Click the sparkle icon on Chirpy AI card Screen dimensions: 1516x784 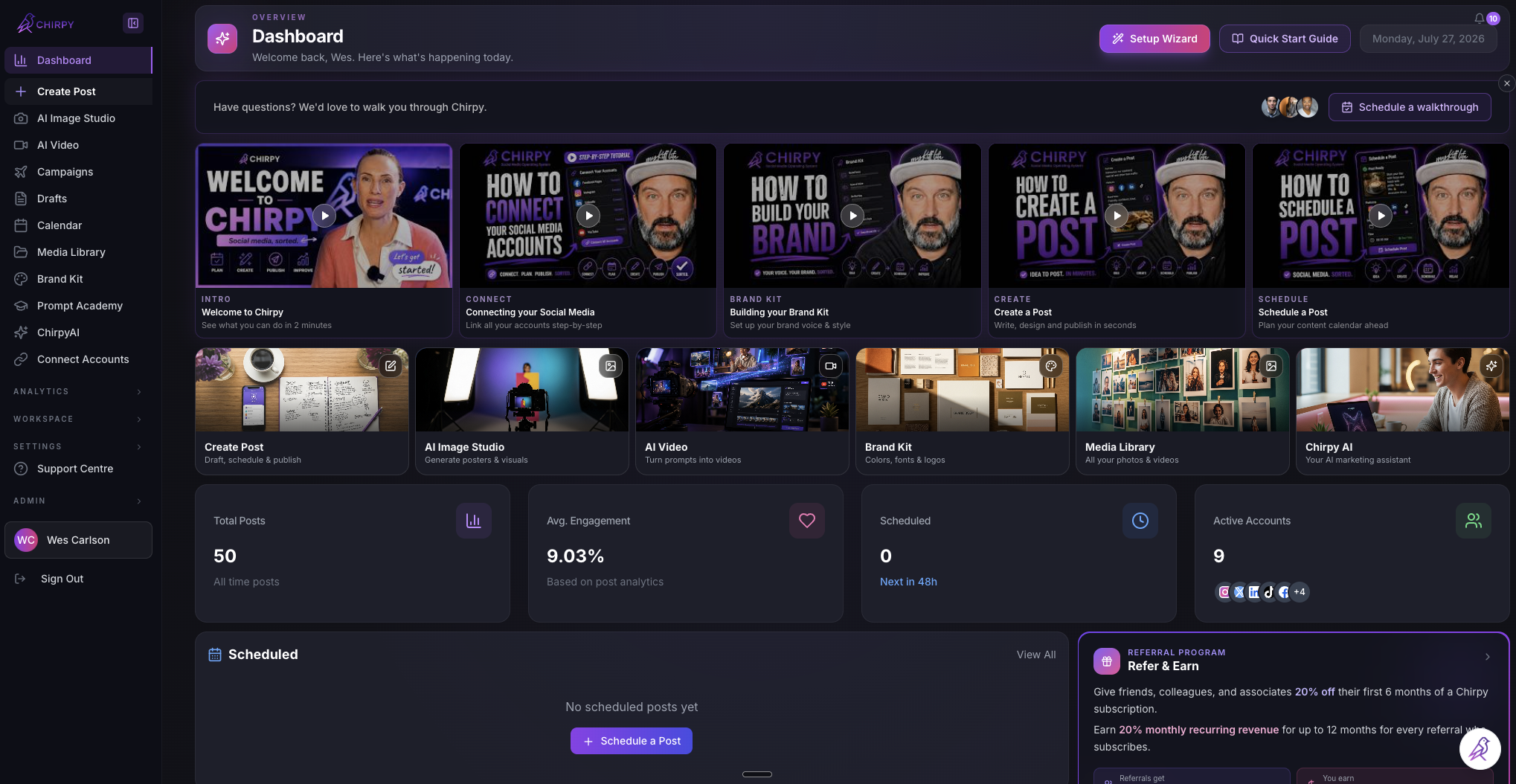[x=1491, y=366]
